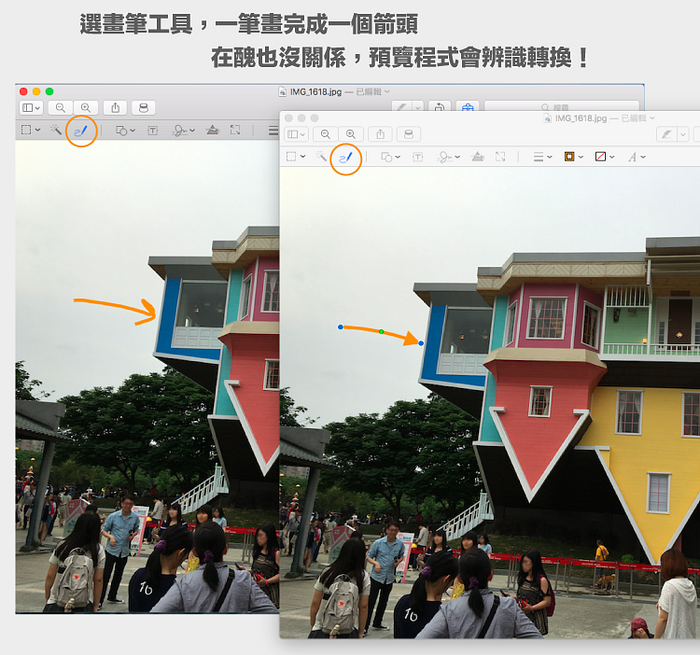Open Border Color swatch in front window
The image size is (700, 655).
coord(574,157)
